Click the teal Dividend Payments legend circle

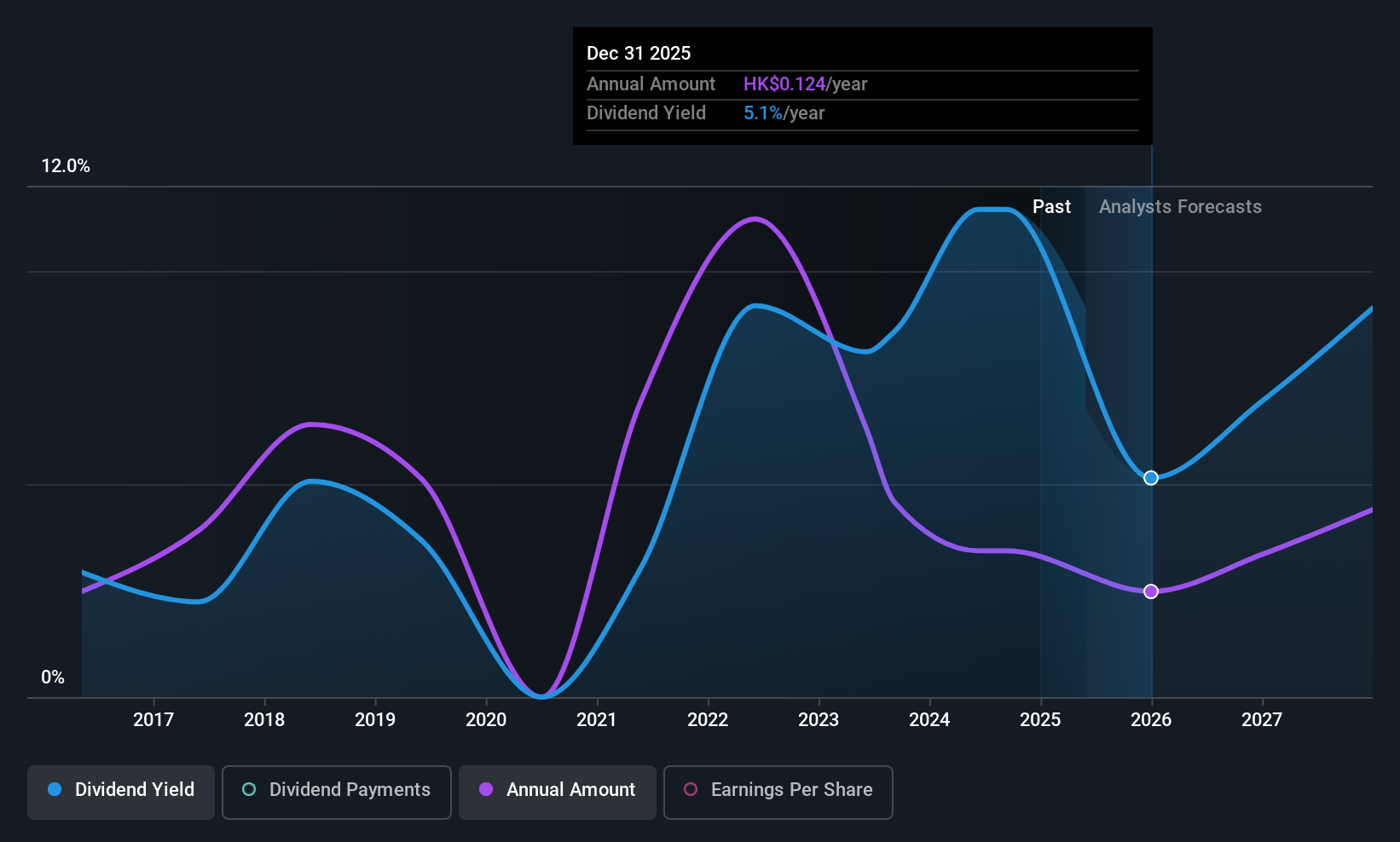pyautogui.click(x=249, y=789)
